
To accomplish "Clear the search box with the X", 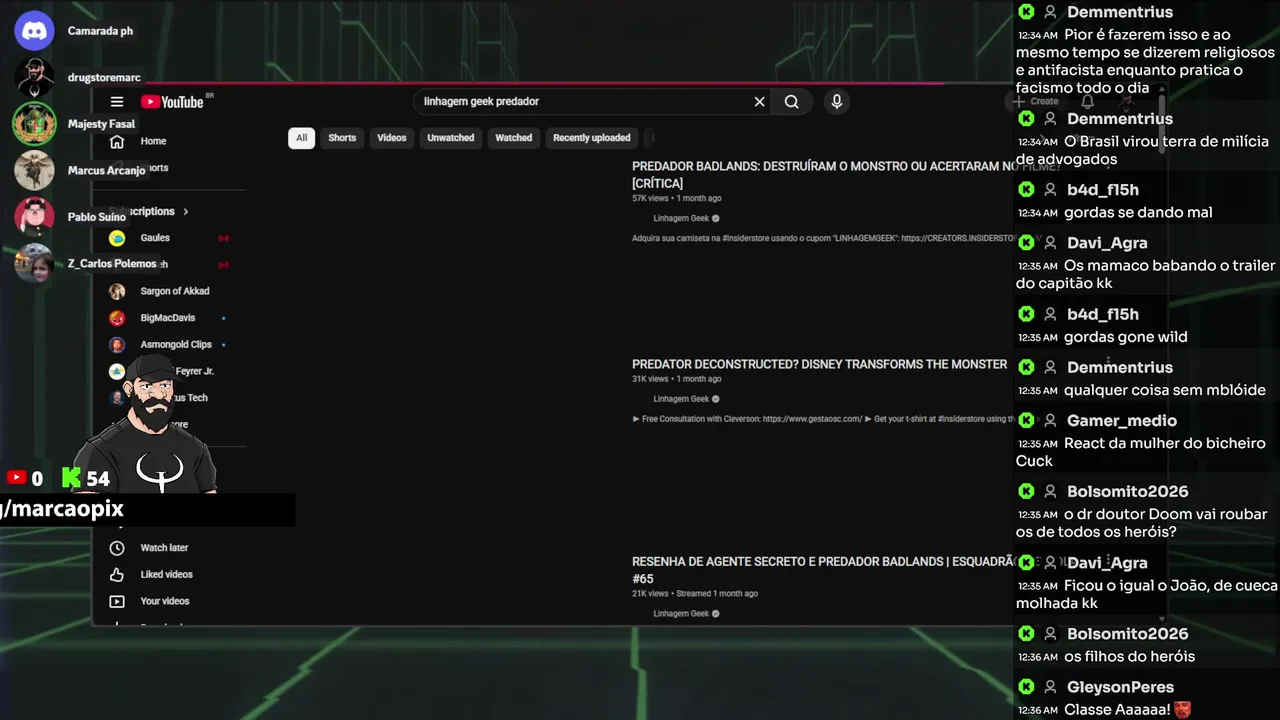I will pyautogui.click(x=759, y=102).
